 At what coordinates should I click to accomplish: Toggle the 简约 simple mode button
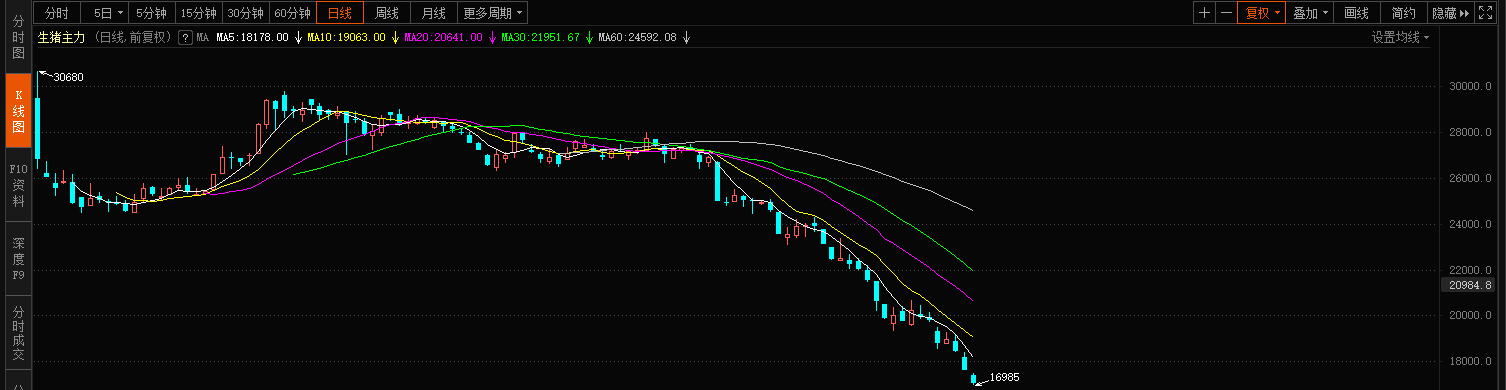pos(1404,13)
